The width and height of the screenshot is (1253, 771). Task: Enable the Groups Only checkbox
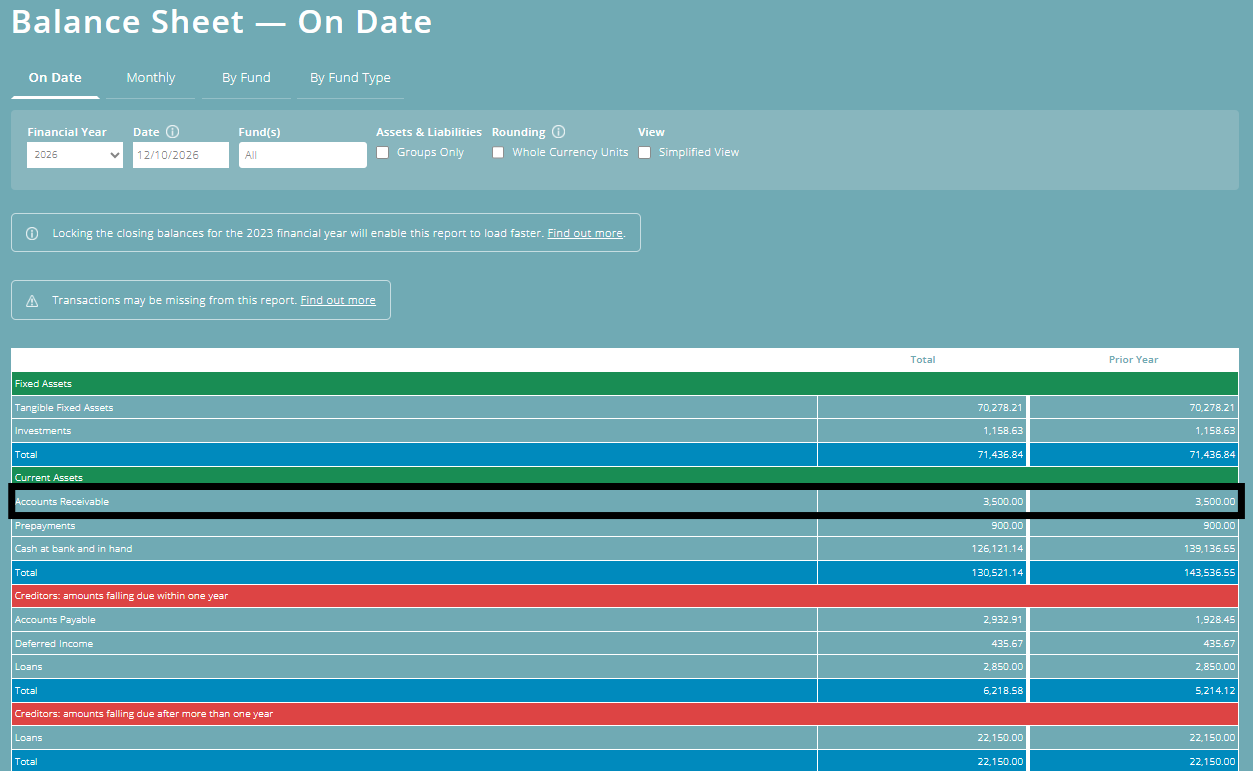(x=383, y=153)
